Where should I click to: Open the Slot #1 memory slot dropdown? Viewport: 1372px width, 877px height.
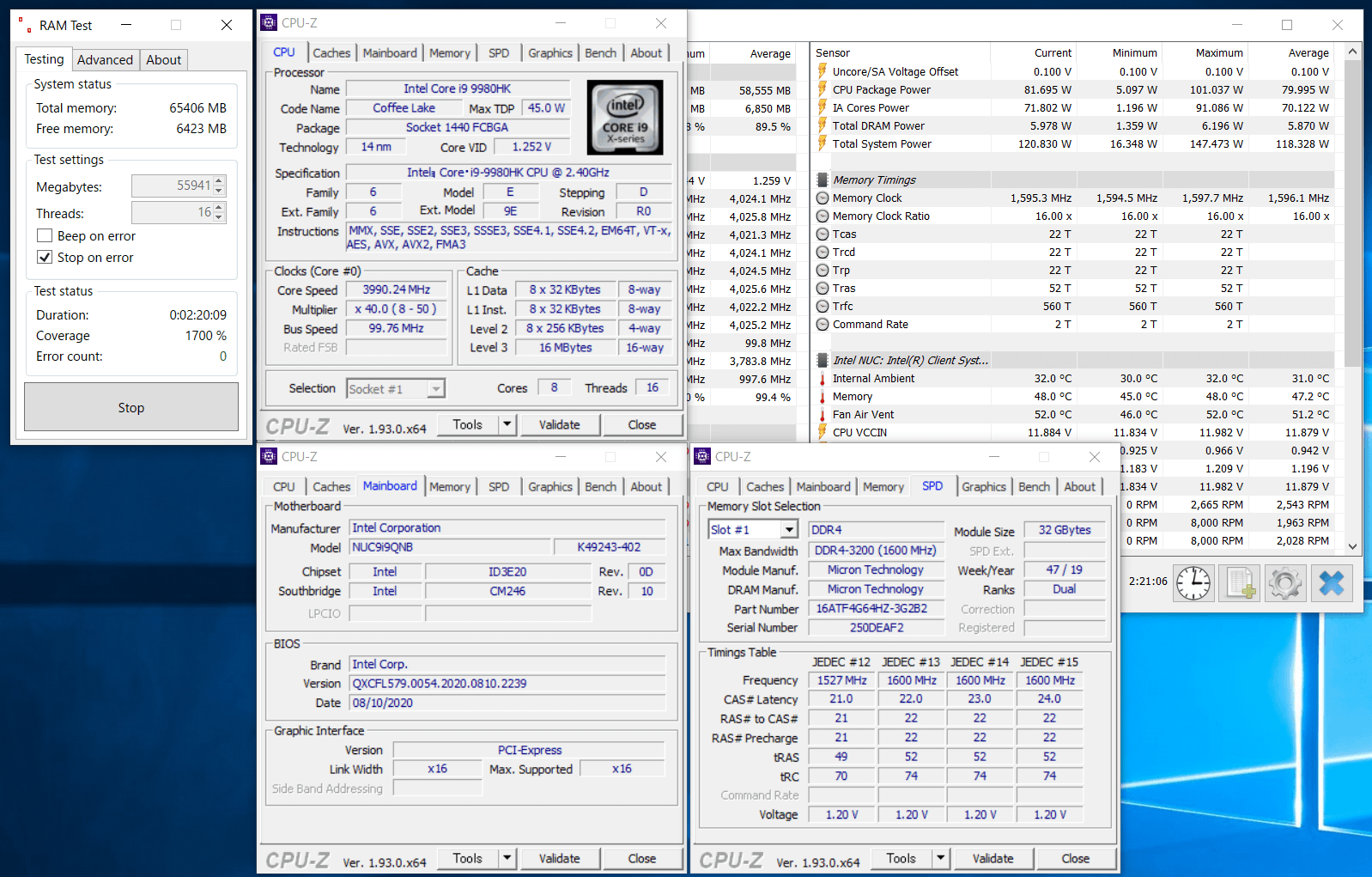click(789, 530)
